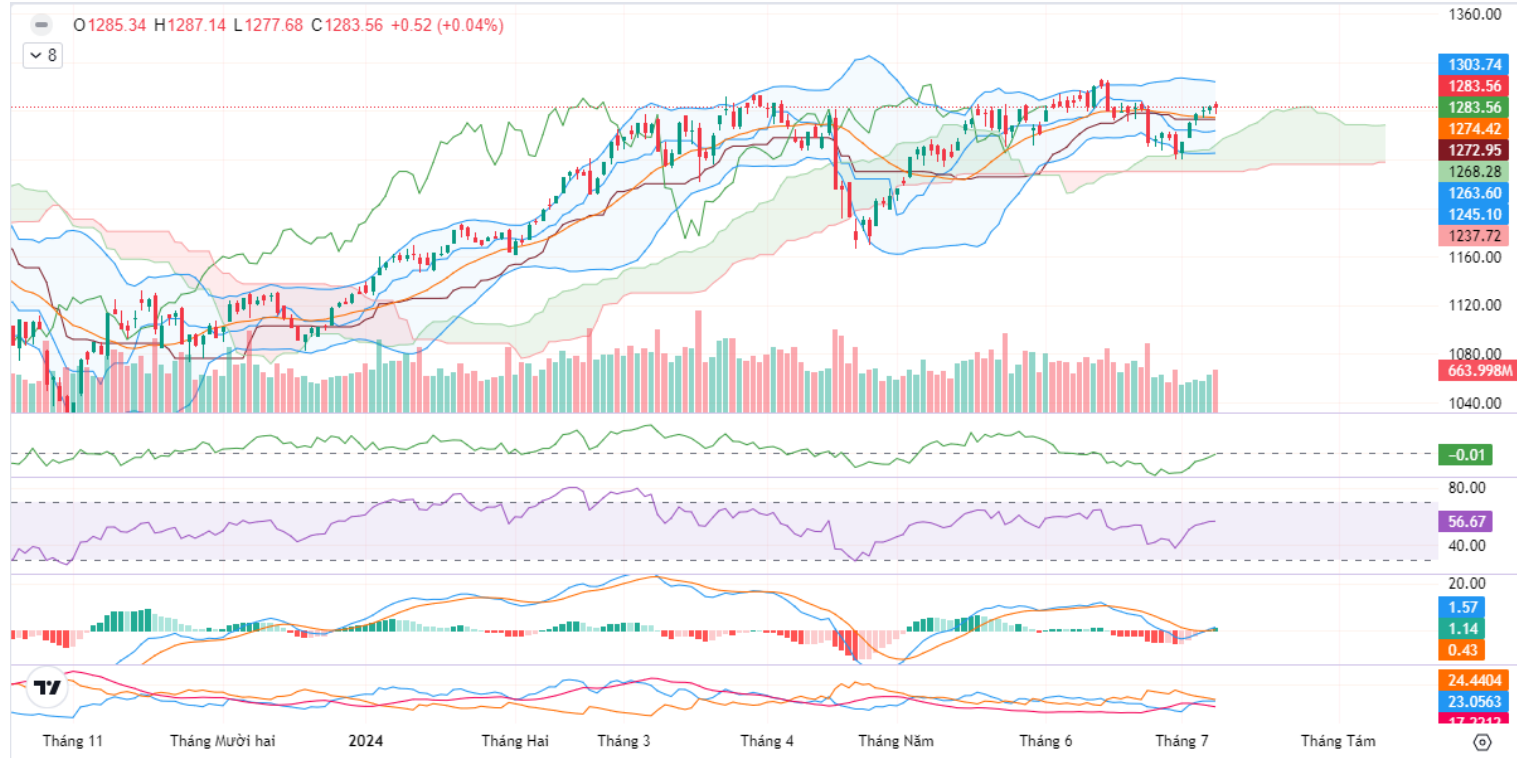Screen dimensions: 1517x758
Task: Select the green -0.01 indicator label
Action: (1466, 455)
